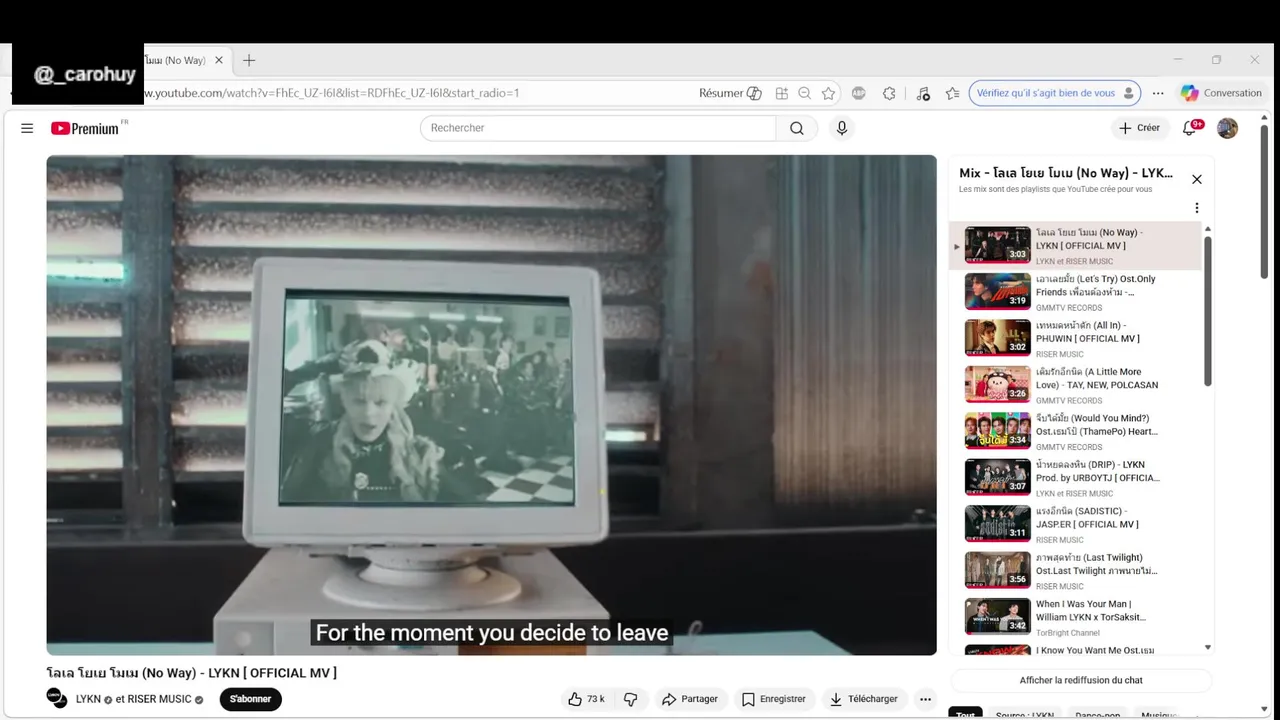This screenshot has height=720, width=1280.
Task: Click the Créer button
Action: pos(1139,128)
